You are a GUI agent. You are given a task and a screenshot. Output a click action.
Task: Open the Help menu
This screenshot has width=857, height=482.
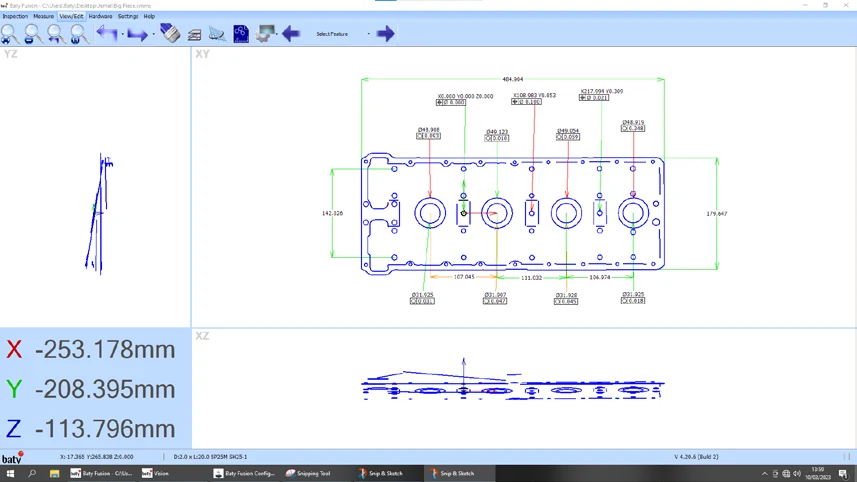[x=149, y=16]
